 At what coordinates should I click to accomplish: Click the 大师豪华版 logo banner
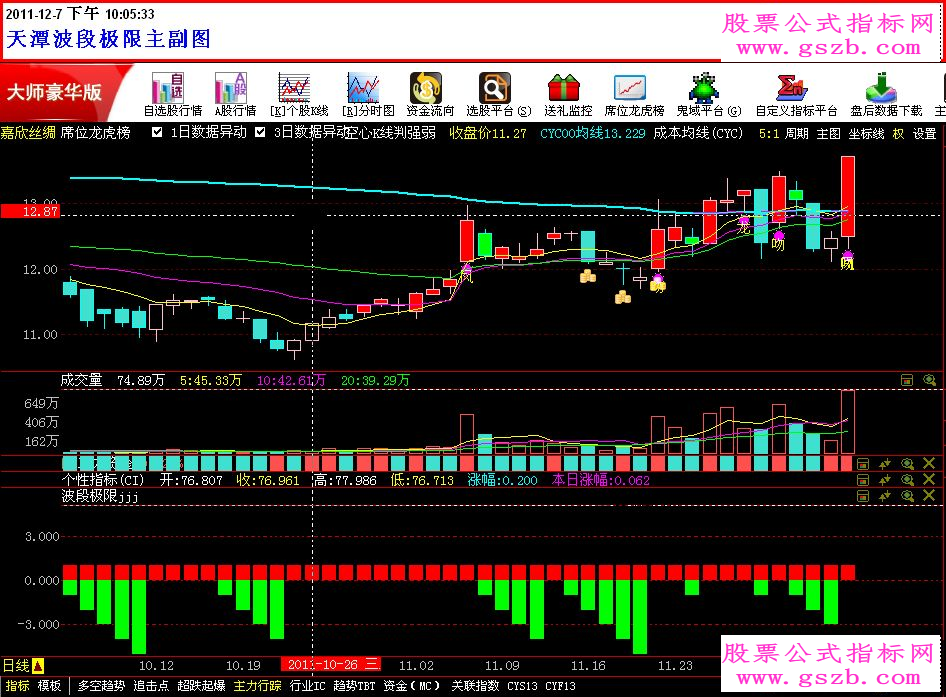tap(60, 92)
